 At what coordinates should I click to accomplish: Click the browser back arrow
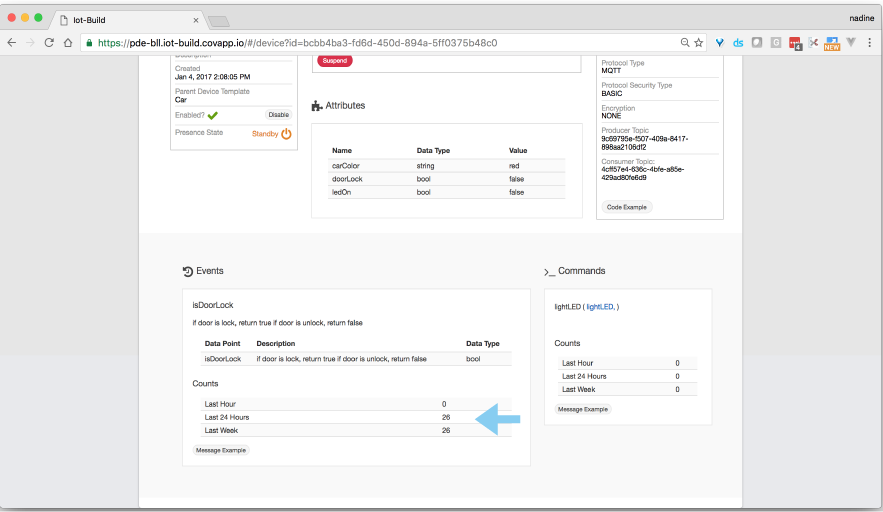(12, 43)
